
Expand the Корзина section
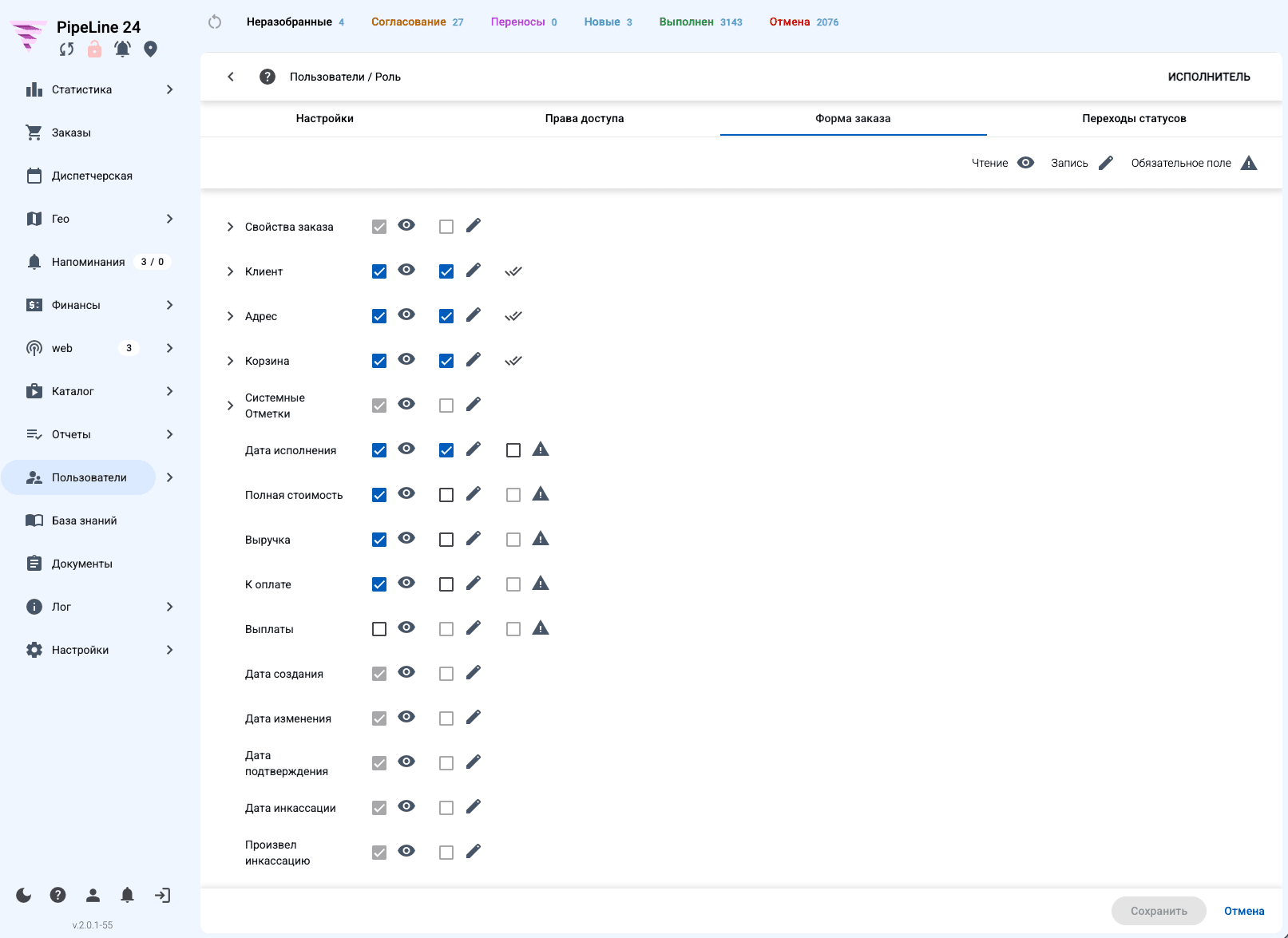(x=230, y=361)
